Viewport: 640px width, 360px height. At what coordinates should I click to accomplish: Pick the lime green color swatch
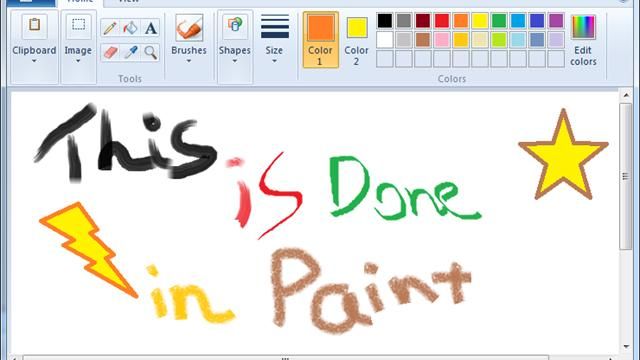pos(499,40)
